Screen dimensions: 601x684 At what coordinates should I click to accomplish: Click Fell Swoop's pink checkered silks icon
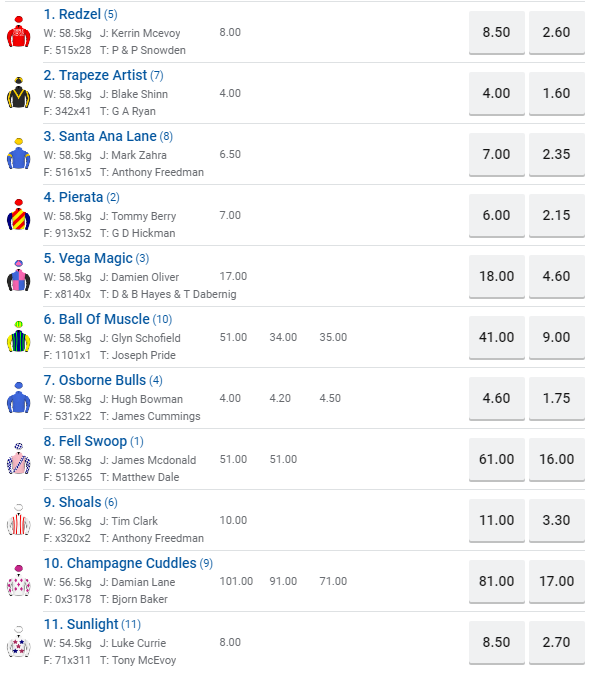[18, 459]
